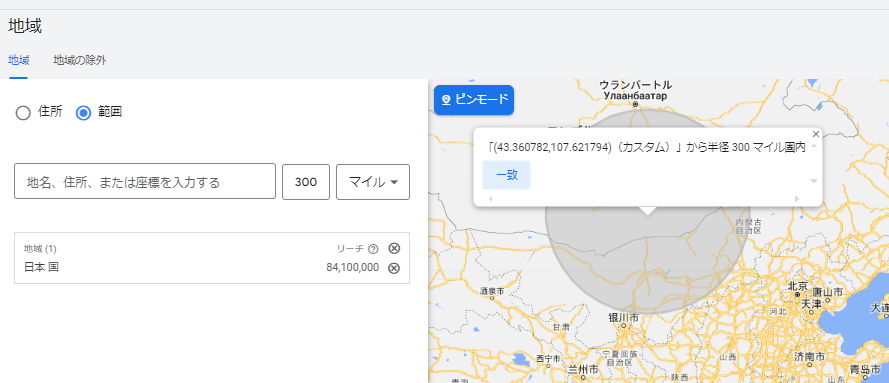Select the 範囲 radio button
Screen dimensions: 889x383
[x=83, y=113]
